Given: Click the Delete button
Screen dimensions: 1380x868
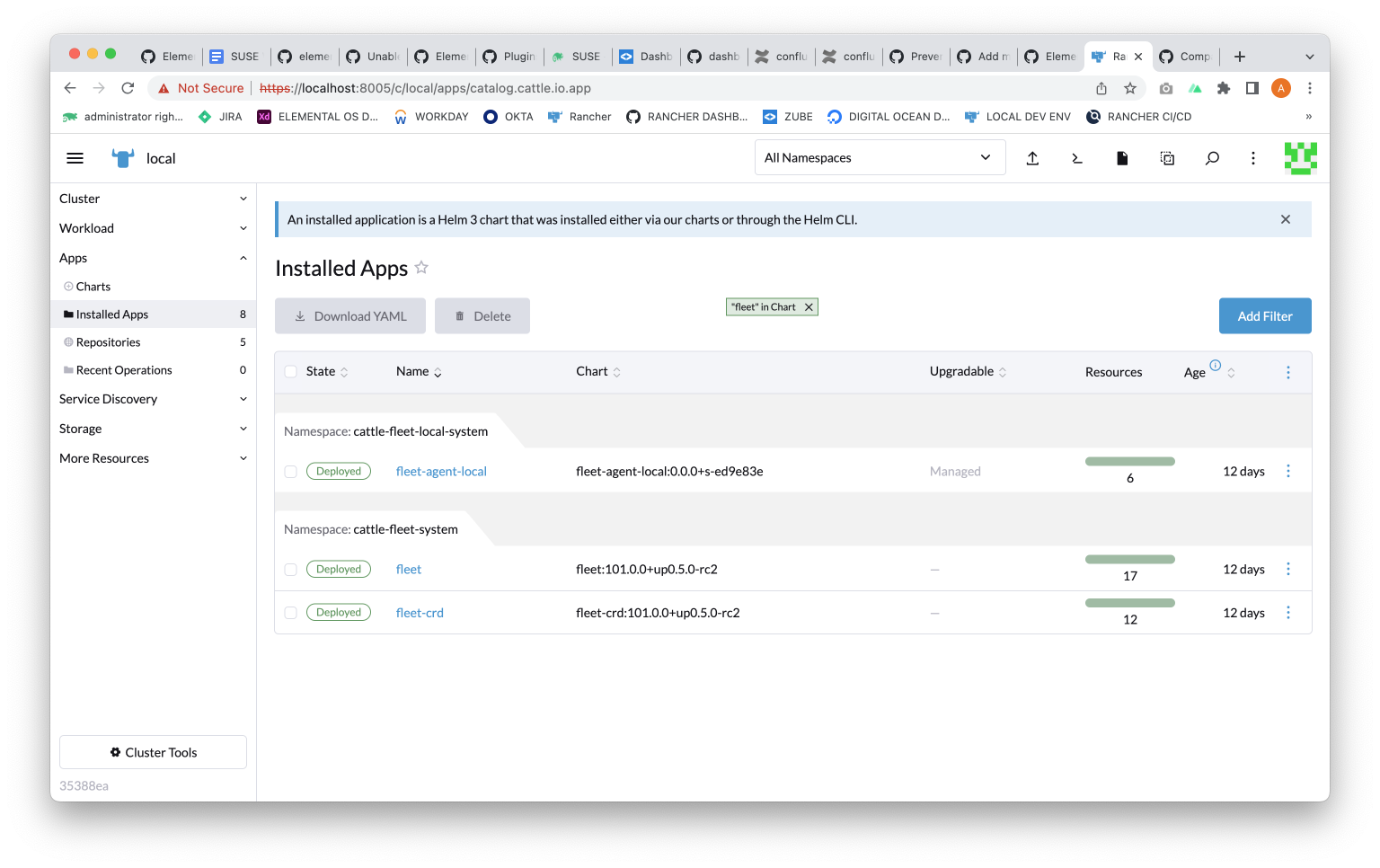Looking at the screenshot, I should [482, 316].
